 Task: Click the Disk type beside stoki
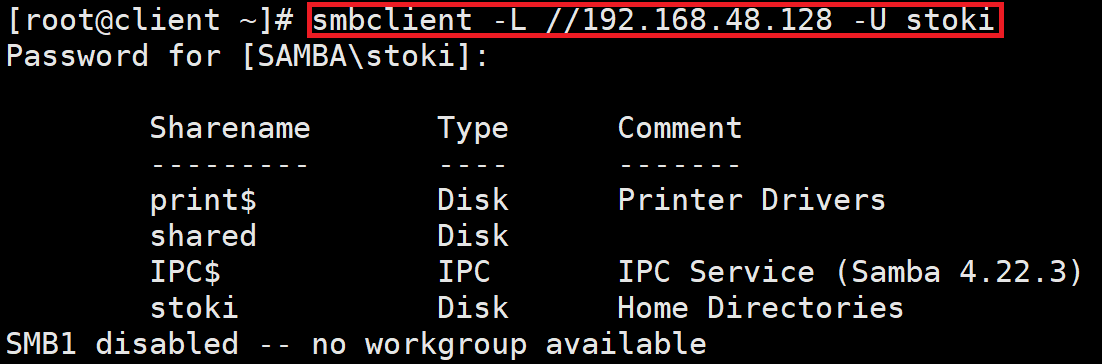click(472, 308)
